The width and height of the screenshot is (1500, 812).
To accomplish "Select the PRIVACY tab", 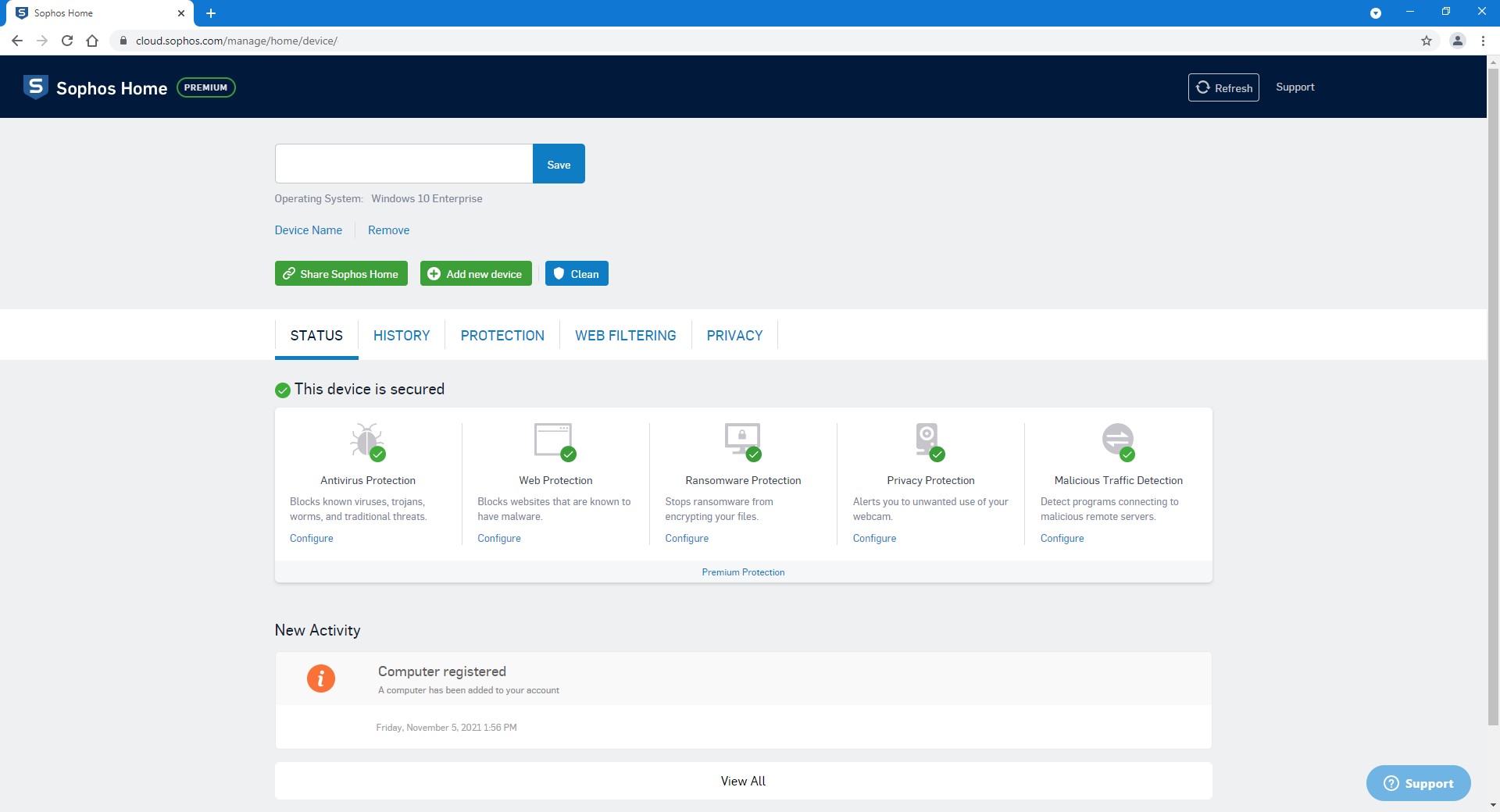I will tap(734, 336).
